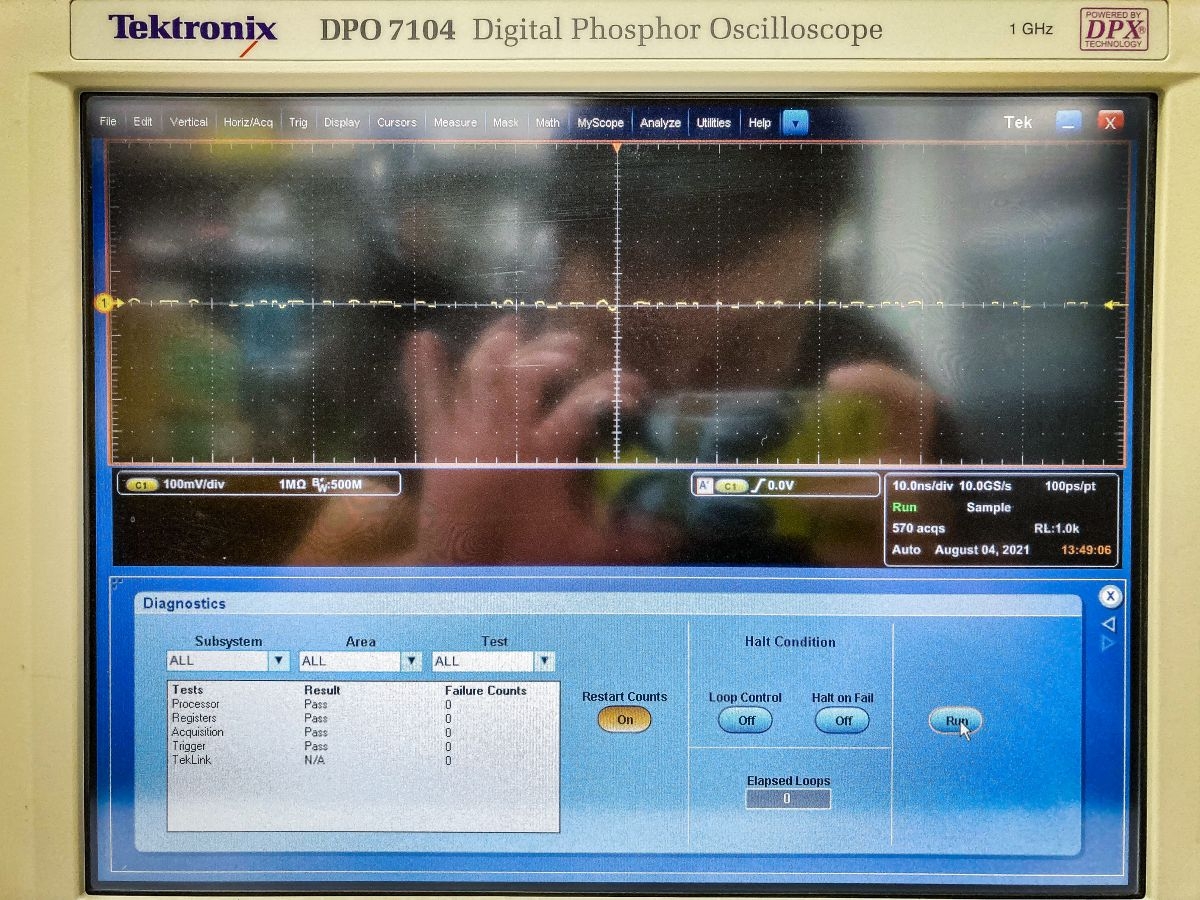Select the Acquisition test row
1200x900 pixels.
coord(362,732)
